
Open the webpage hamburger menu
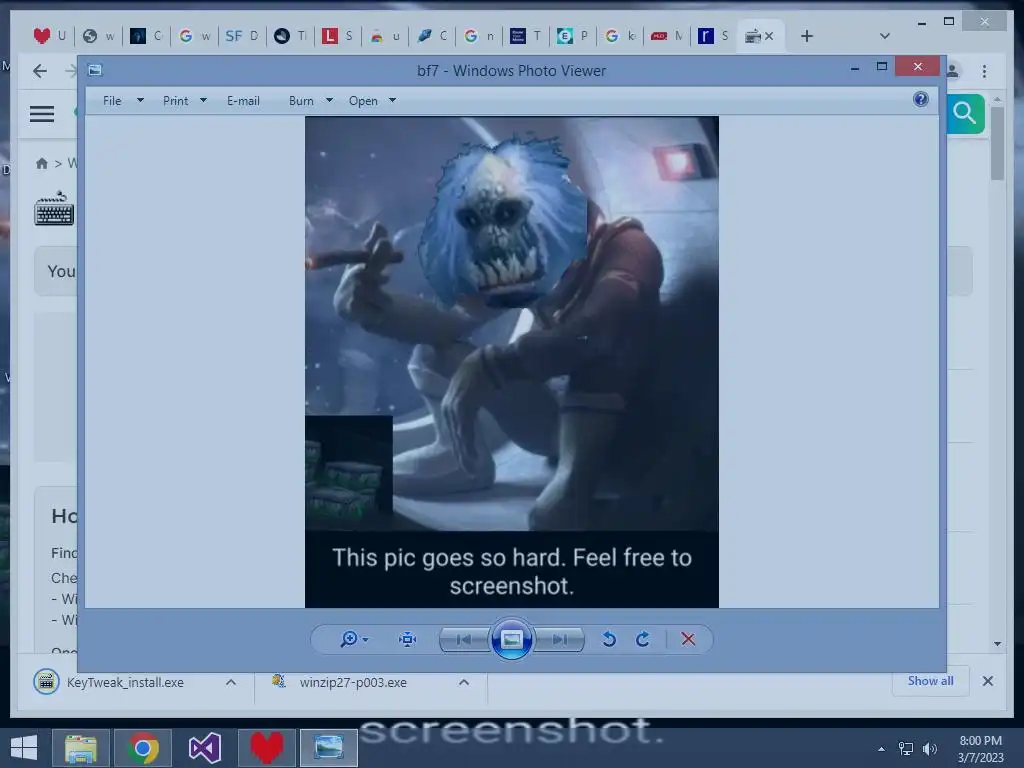pos(42,114)
